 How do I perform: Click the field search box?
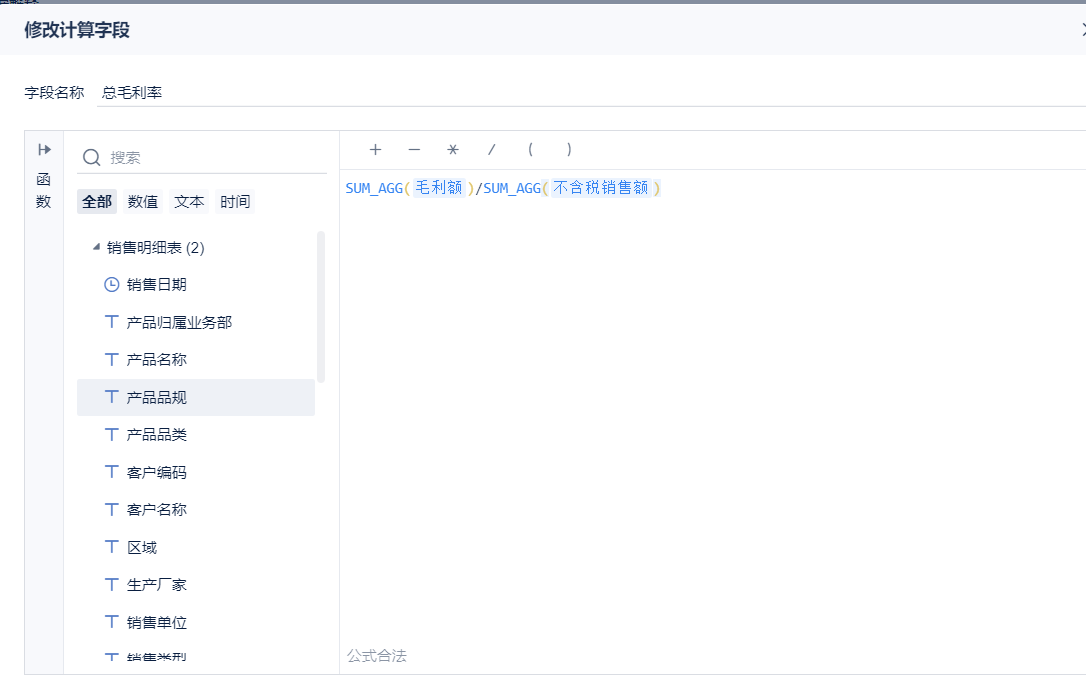(215, 157)
